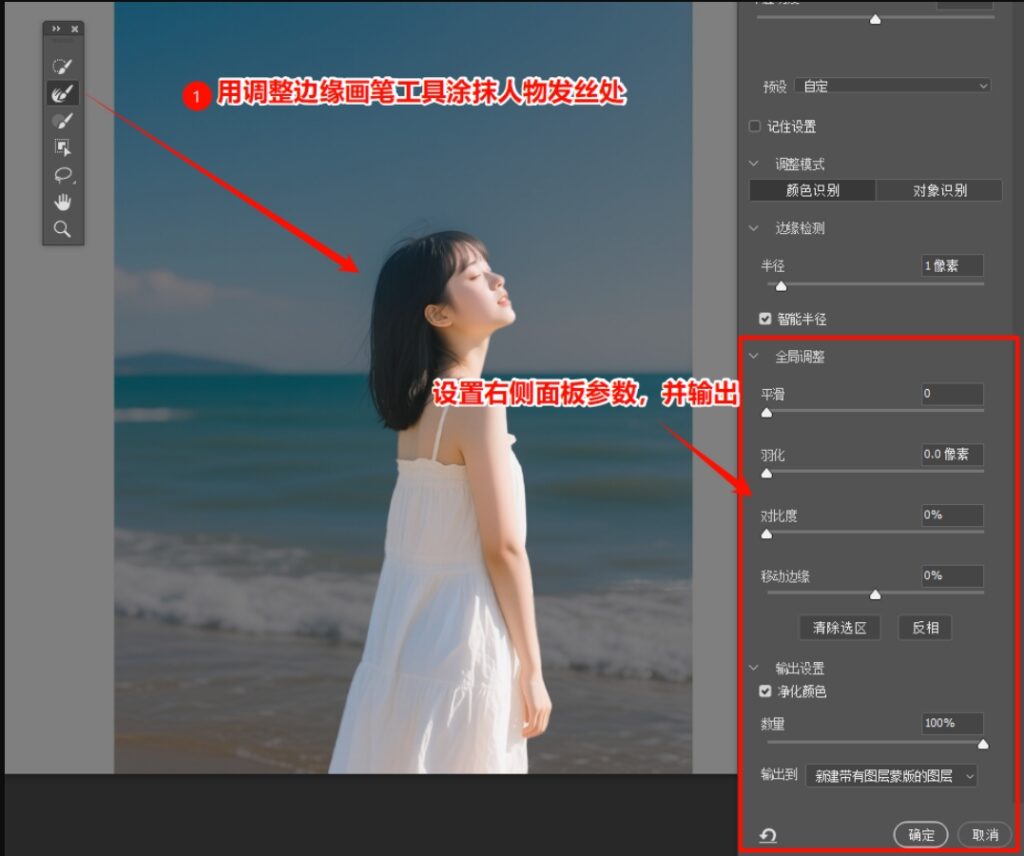Select the Zoom tool
The height and width of the screenshot is (856, 1024).
coord(63,229)
